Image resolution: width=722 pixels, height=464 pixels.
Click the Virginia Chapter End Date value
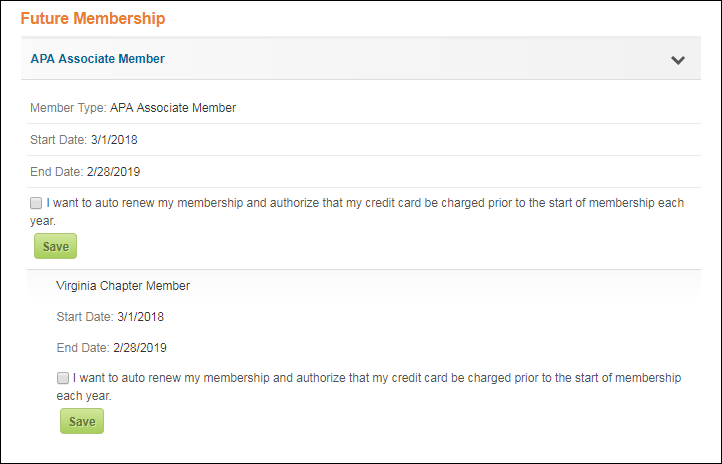coord(140,348)
